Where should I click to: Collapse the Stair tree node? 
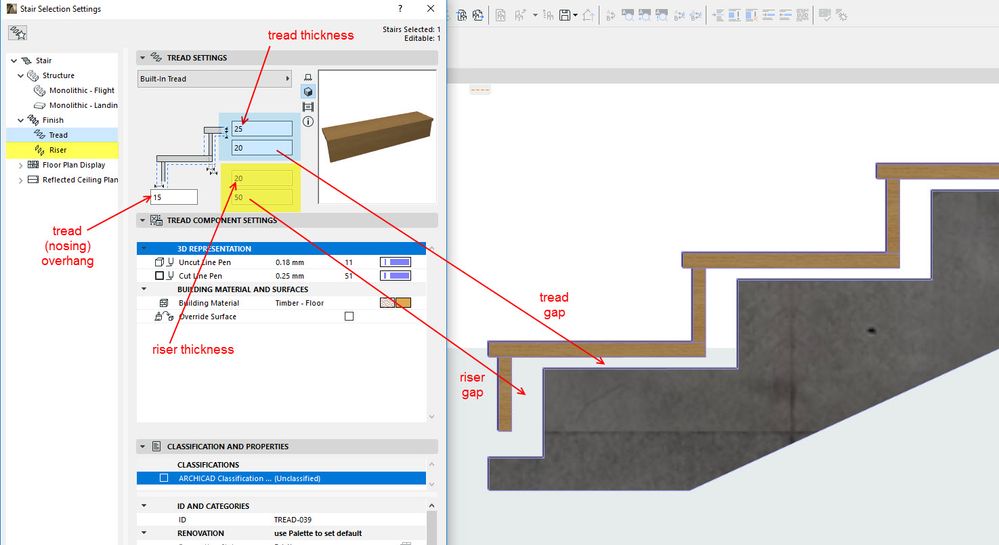point(13,61)
